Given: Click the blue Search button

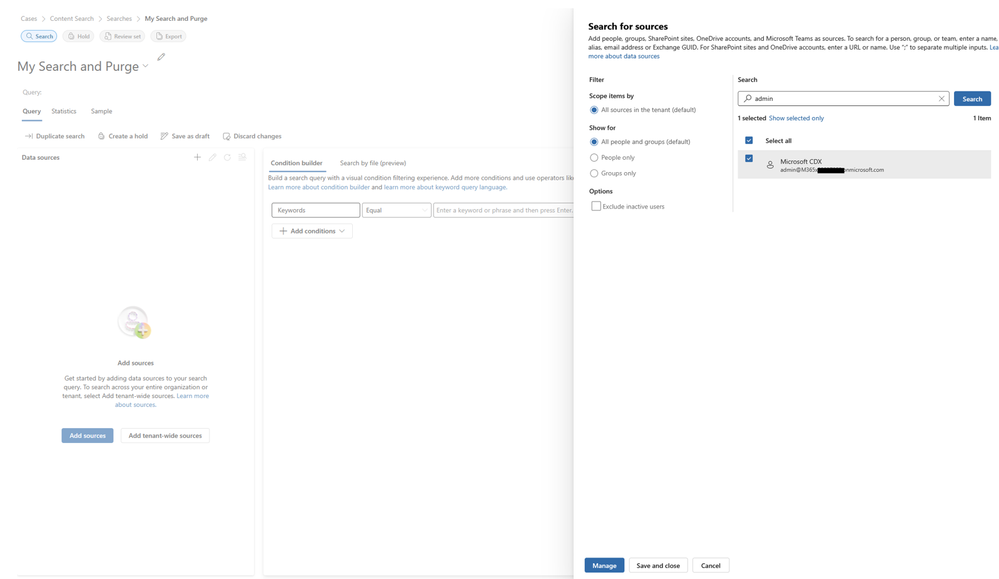Looking at the screenshot, I should [x=972, y=99].
